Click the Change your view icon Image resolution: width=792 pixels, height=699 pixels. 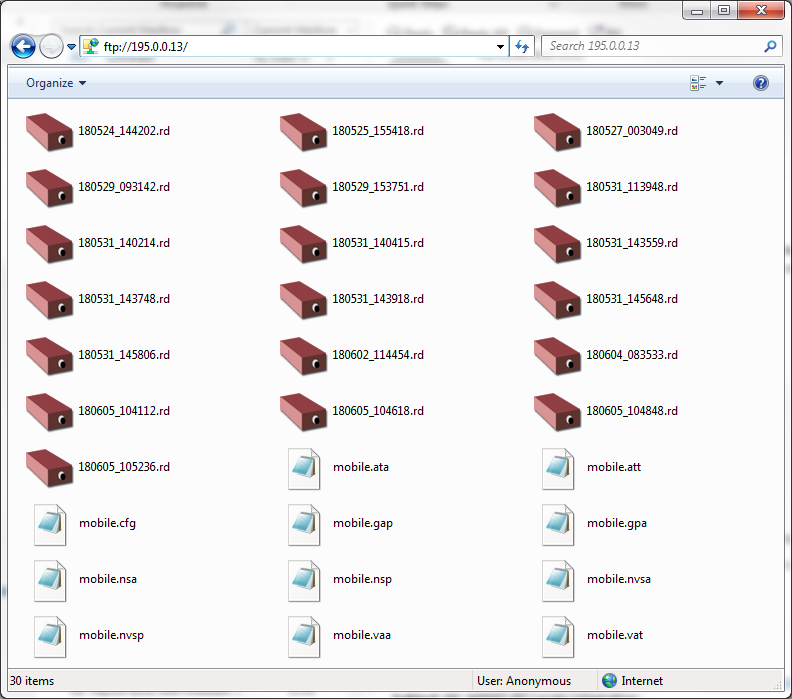click(x=698, y=83)
